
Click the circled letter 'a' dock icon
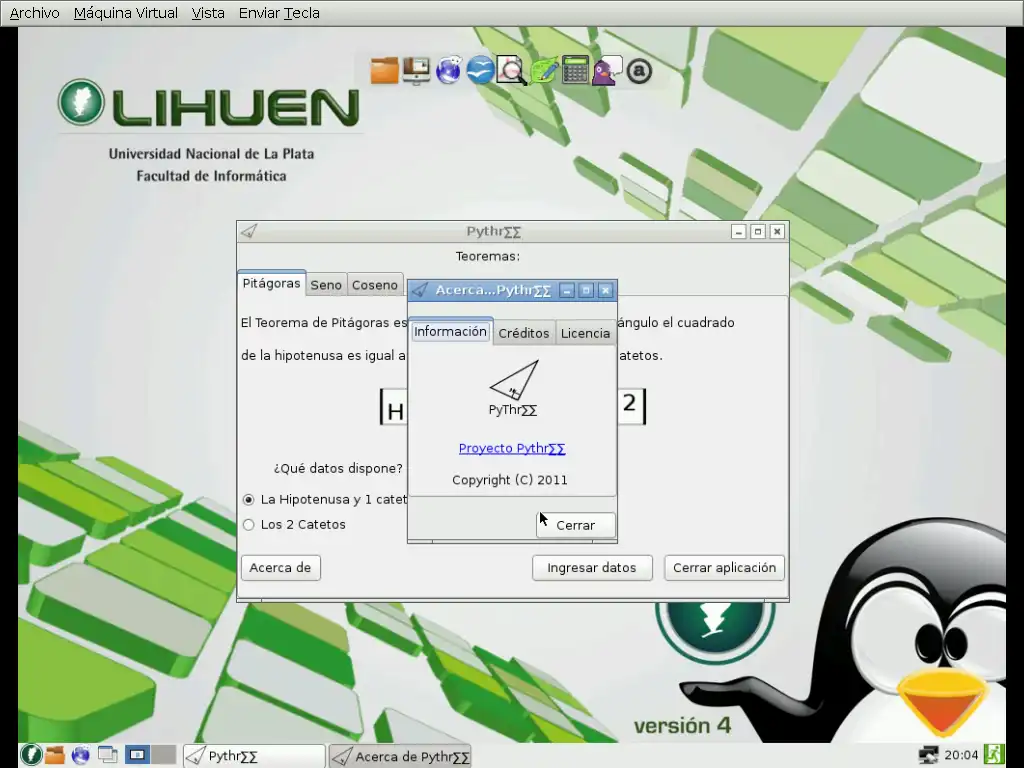click(x=639, y=71)
